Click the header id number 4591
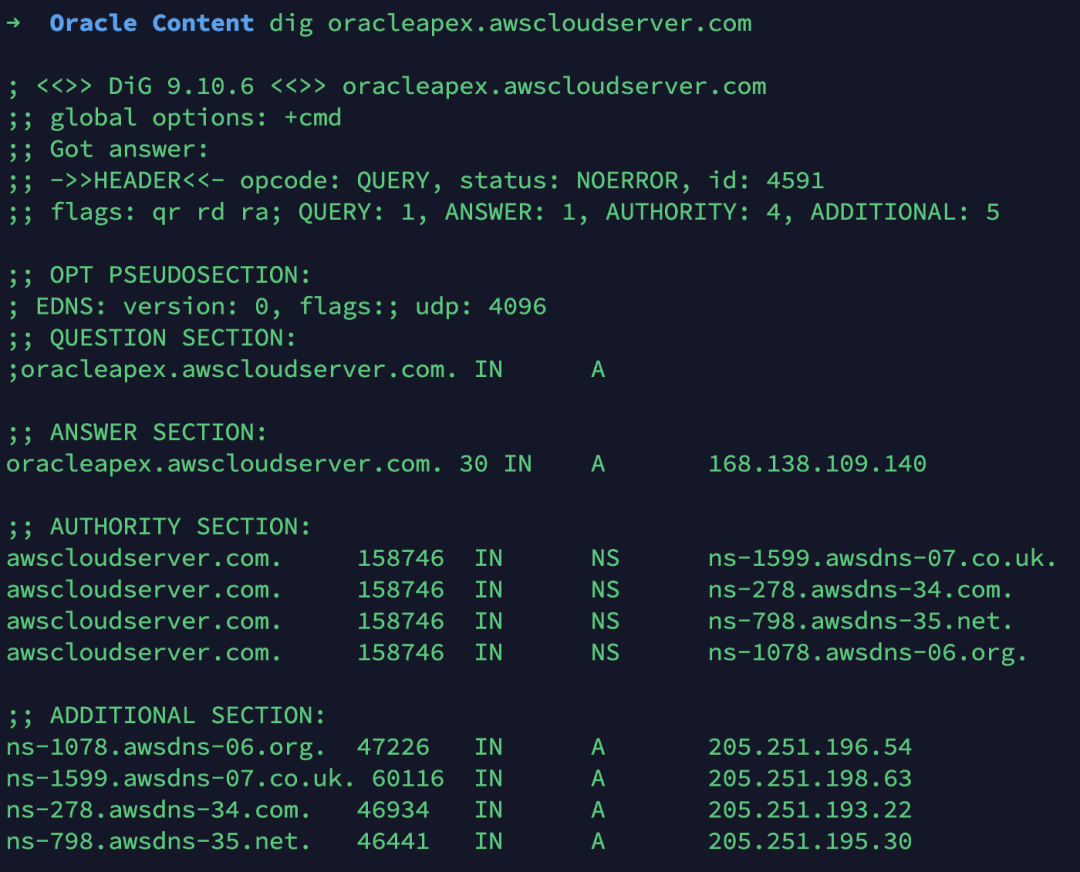 (x=795, y=181)
